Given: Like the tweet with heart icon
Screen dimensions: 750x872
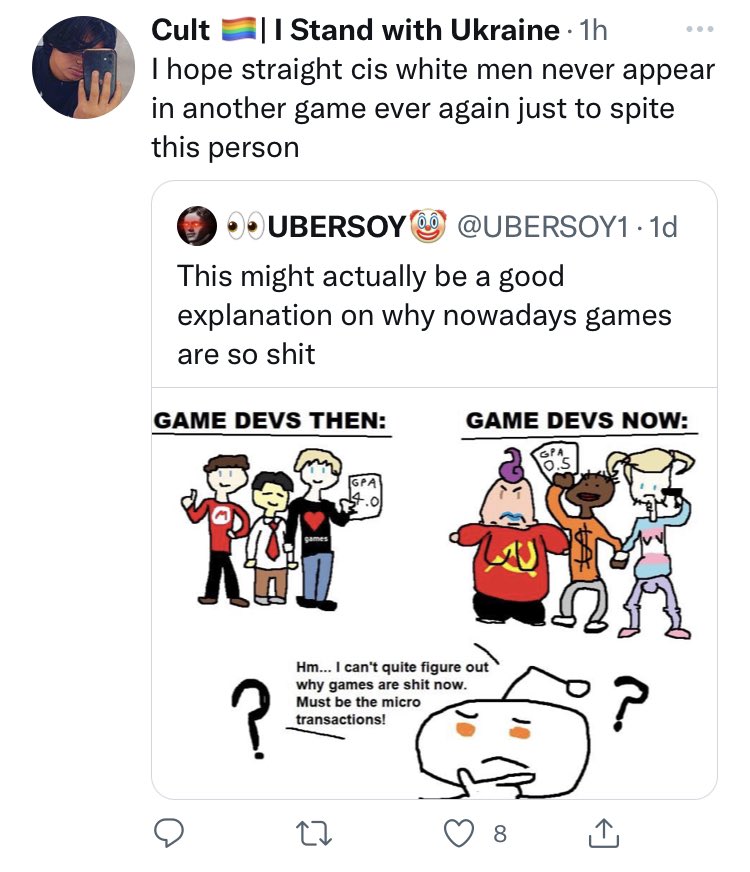Looking at the screenshot, I should [x=459, y=833].
